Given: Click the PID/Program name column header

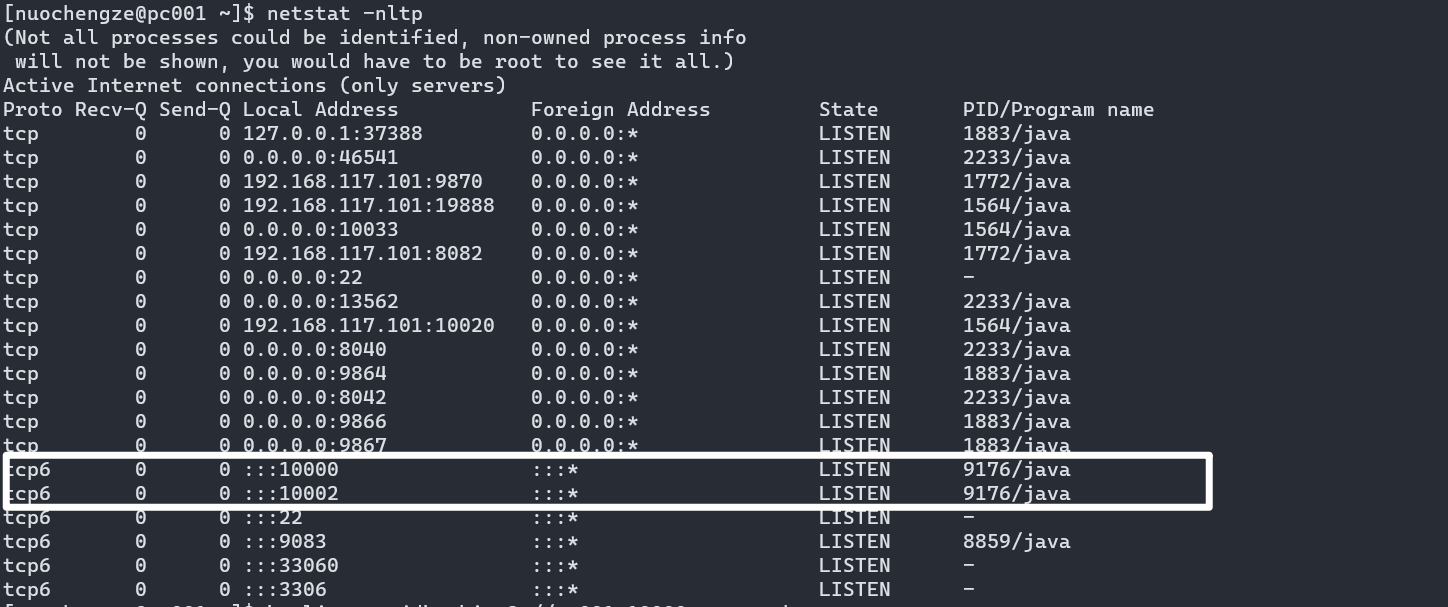Looking at the screenshot, I should (1058, 110).
